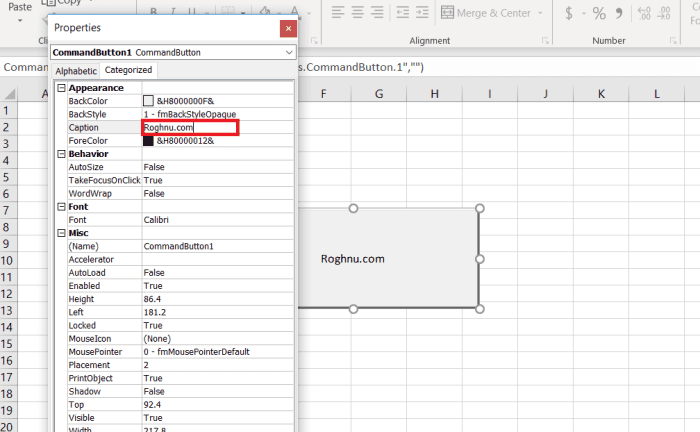
Task: Select the Accelerator property row
Action: [x=180, y=259]
